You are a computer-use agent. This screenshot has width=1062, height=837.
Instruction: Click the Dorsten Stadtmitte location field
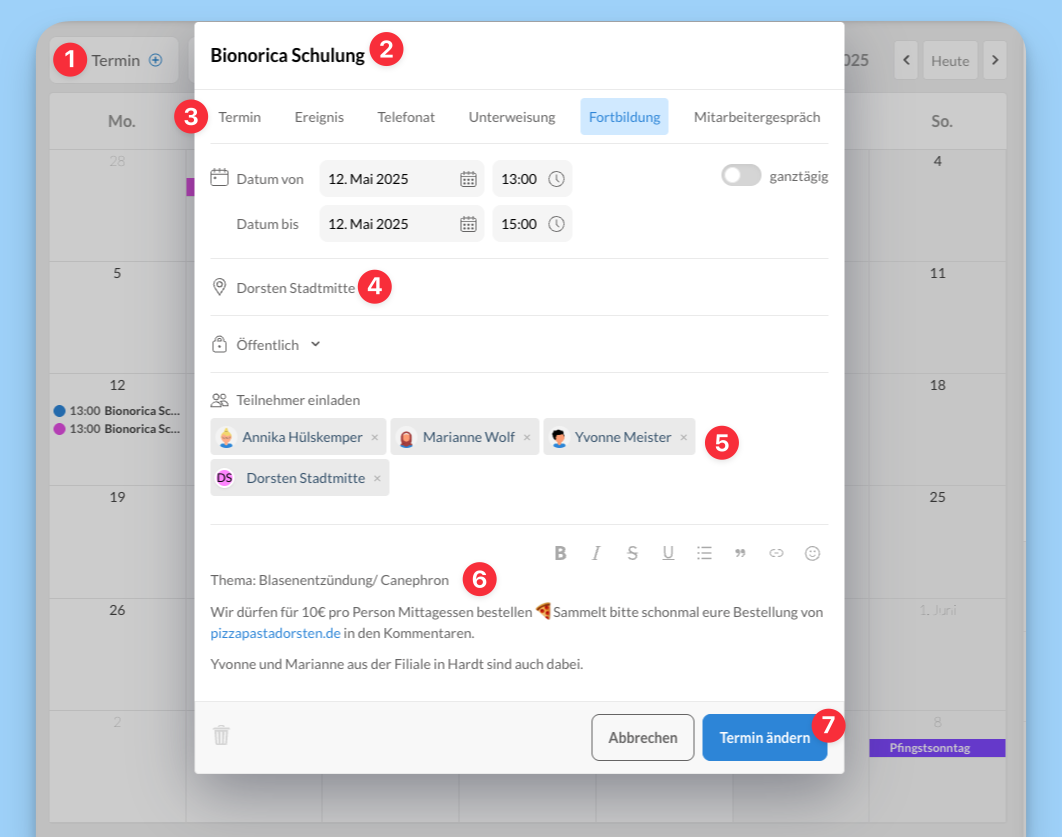point(295,288)
